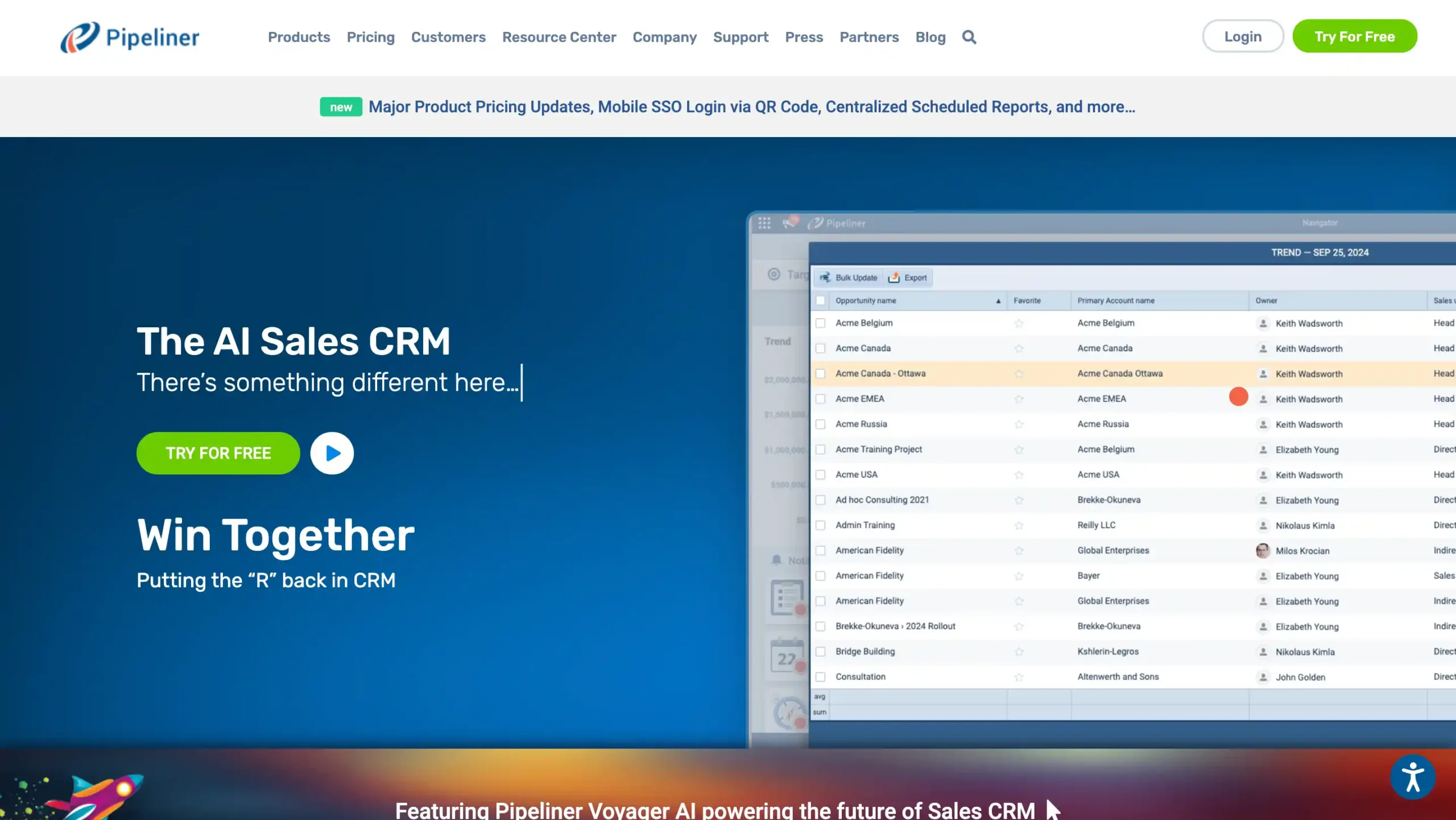Image resolution: width=1456 pixels, height=820 pixels.
Task: Play the product video next to Try For Free
Action: [x=332, y=453]
